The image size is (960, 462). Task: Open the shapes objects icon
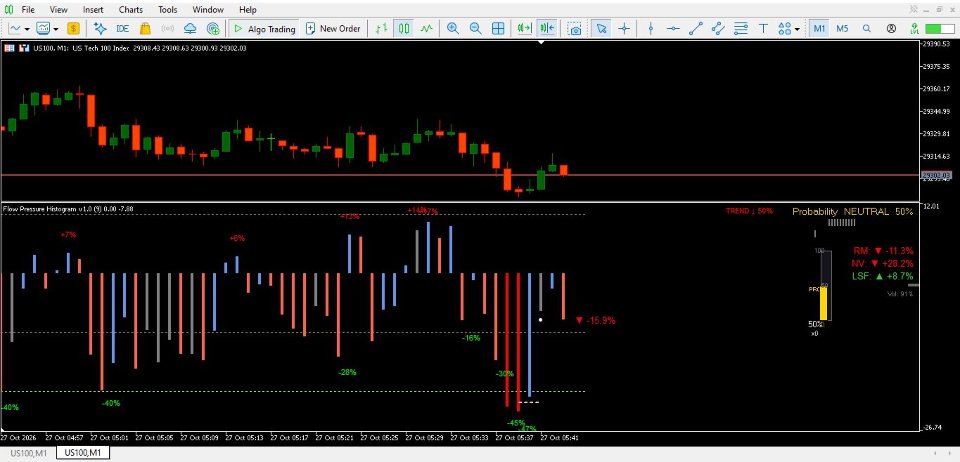[x=784, y=28]
